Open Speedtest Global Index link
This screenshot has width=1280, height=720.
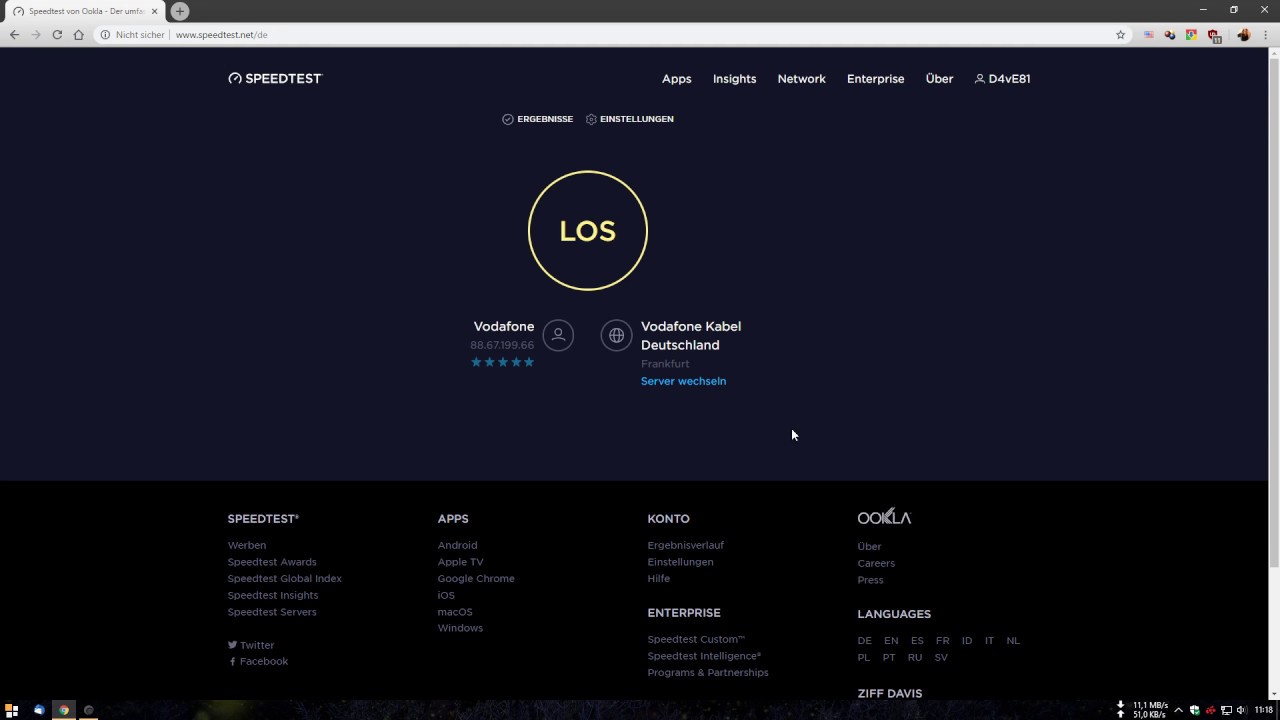tap(285, 578)
